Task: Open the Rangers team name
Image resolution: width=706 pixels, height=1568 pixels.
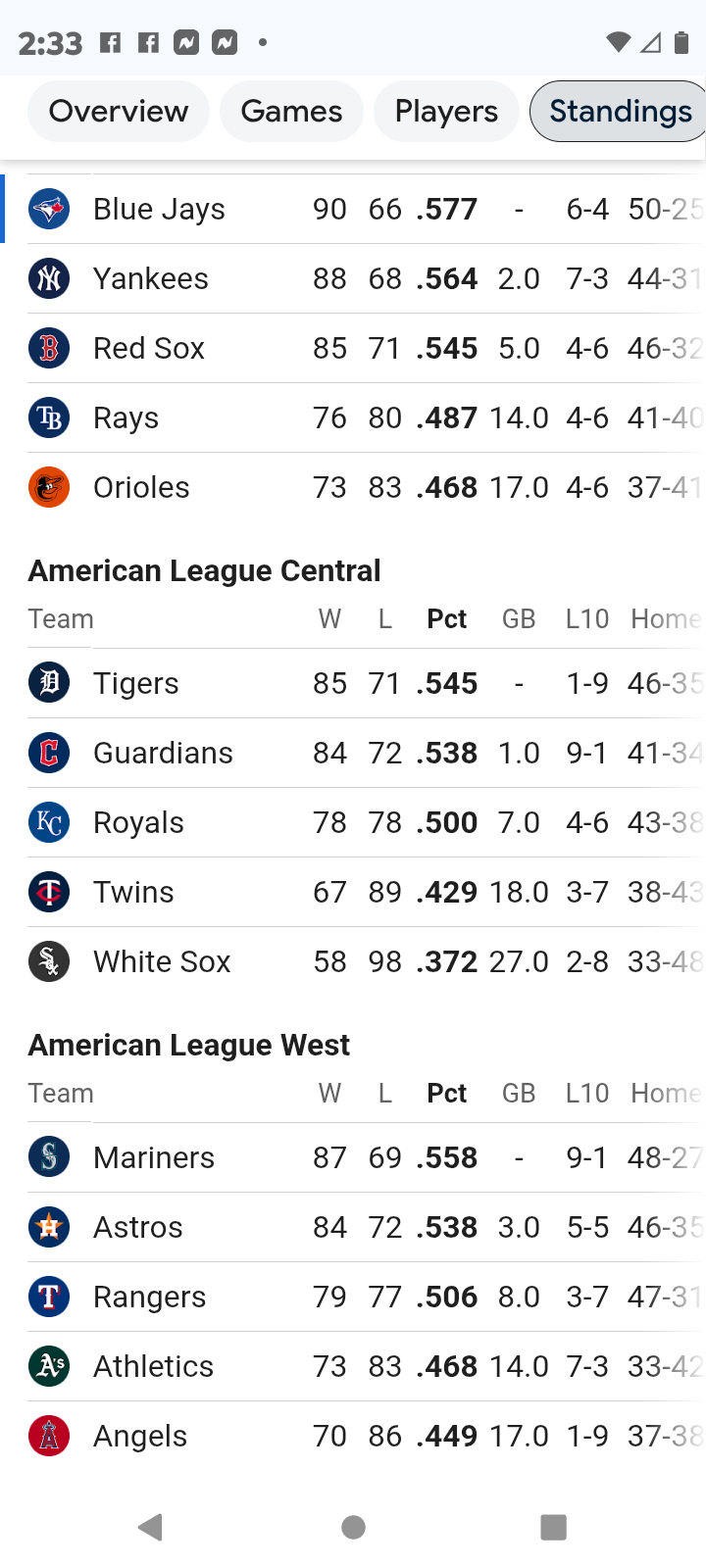Action: pyautogui.click(x=149, y=1297)
